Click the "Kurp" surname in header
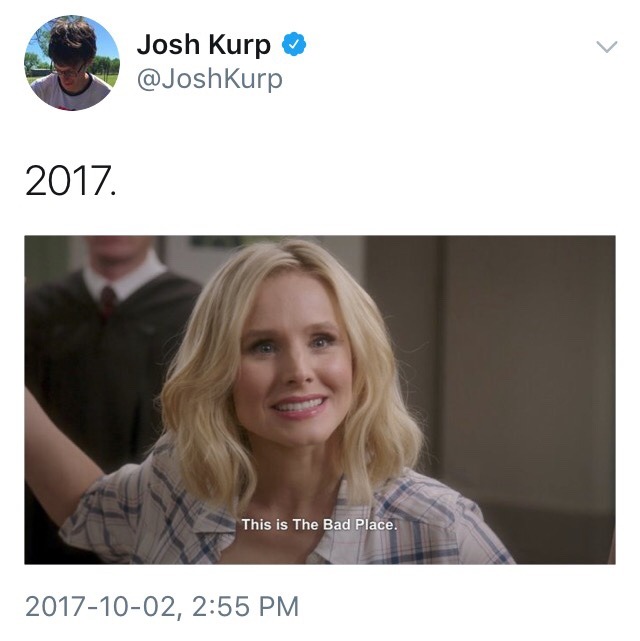The height and width of the screenshot is (641, 640). (x=240, y=45)
